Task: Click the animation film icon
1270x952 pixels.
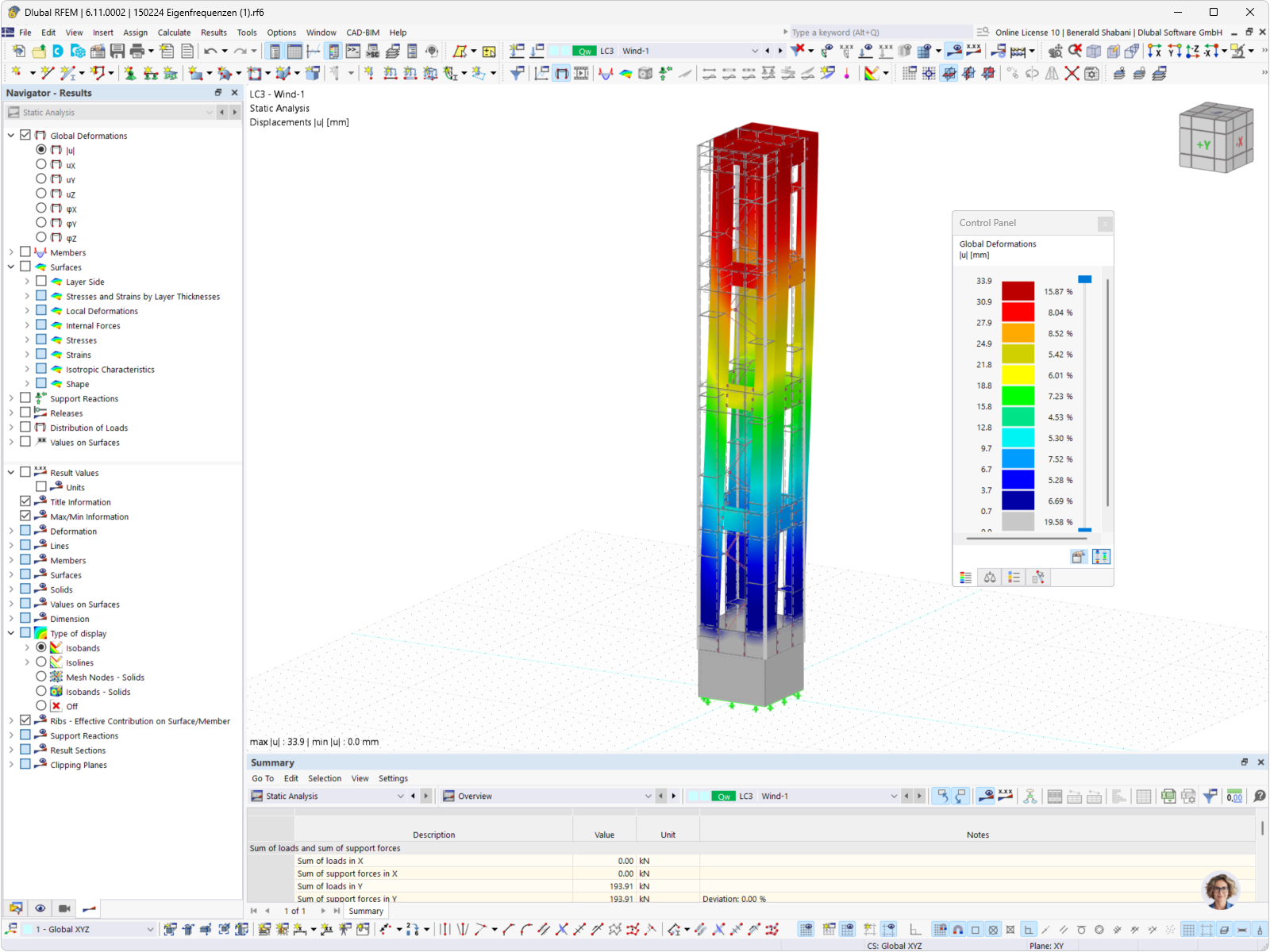Action: click(x=581, y=73)
